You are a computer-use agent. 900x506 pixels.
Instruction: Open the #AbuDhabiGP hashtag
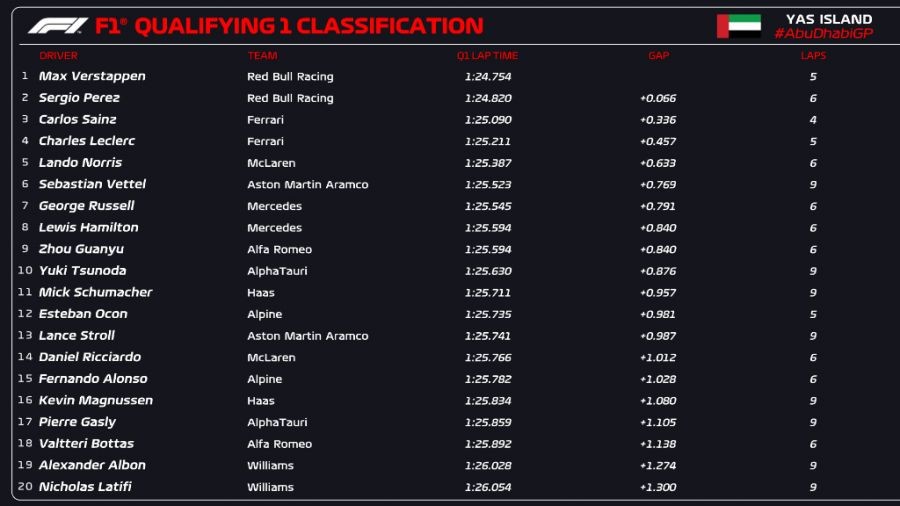point(822,34)
